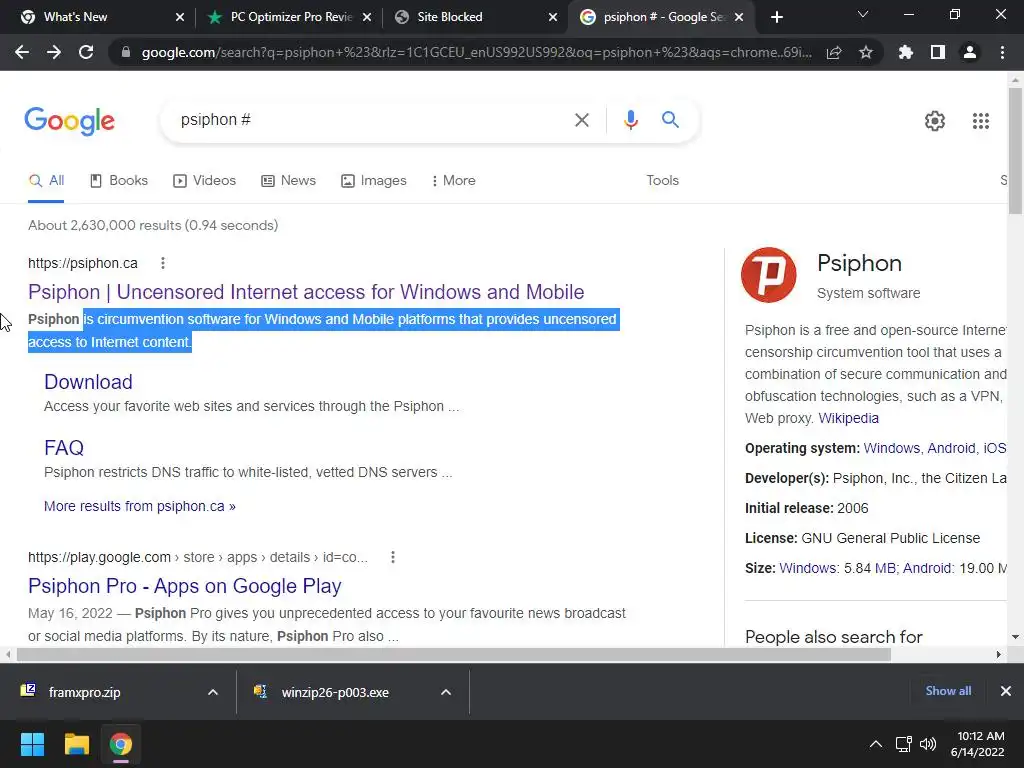The image size is (1024, 768).
Task: Reload the current page
Action: click(x=86, y=52)
